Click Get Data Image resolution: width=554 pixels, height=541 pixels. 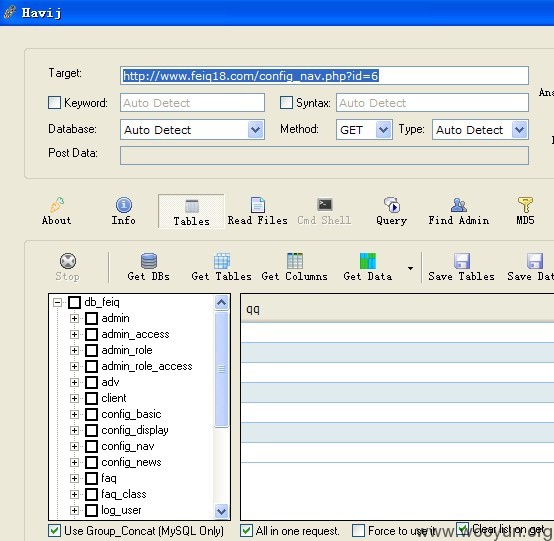(x=368, y=267)
